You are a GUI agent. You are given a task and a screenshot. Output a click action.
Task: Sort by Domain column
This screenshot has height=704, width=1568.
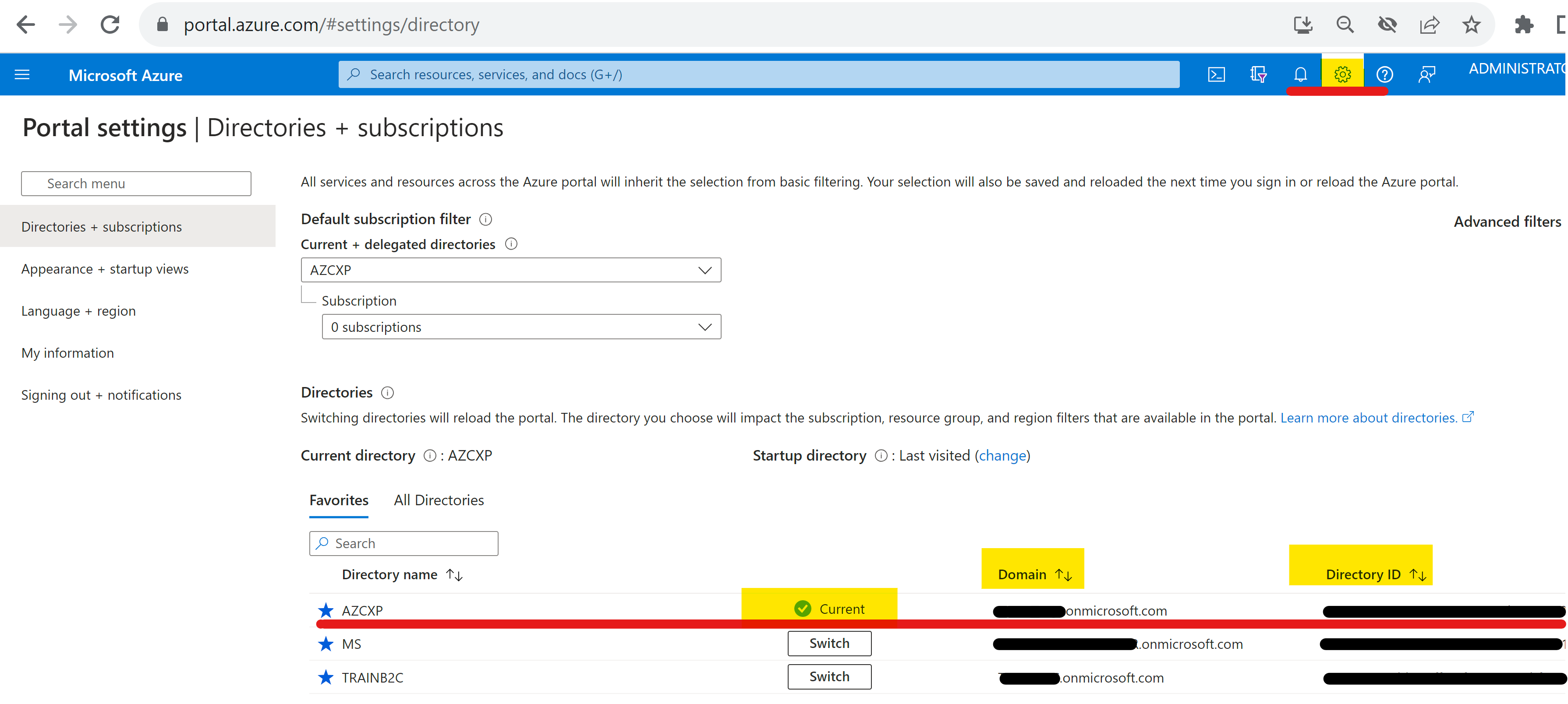point(1034,575)
